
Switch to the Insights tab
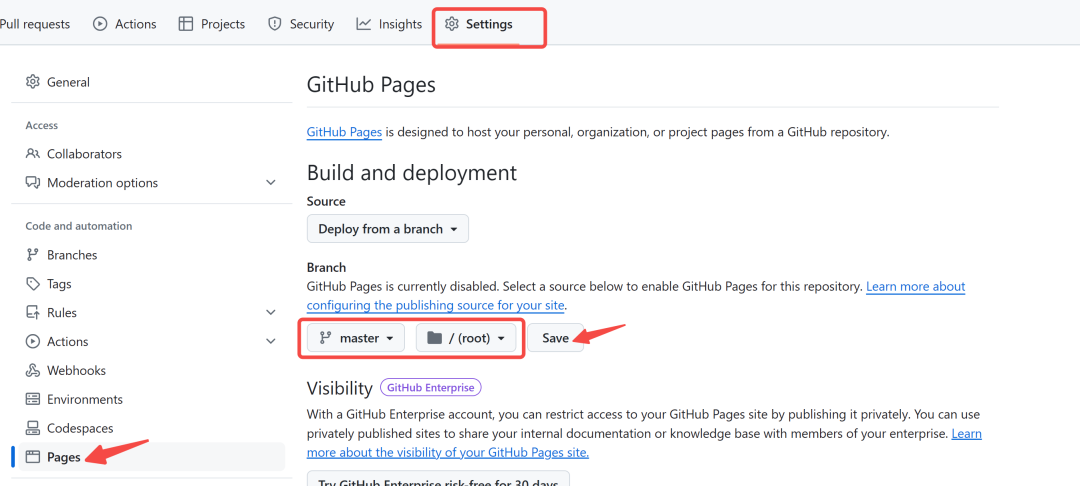pyautogui.click(x=389, y=24)
